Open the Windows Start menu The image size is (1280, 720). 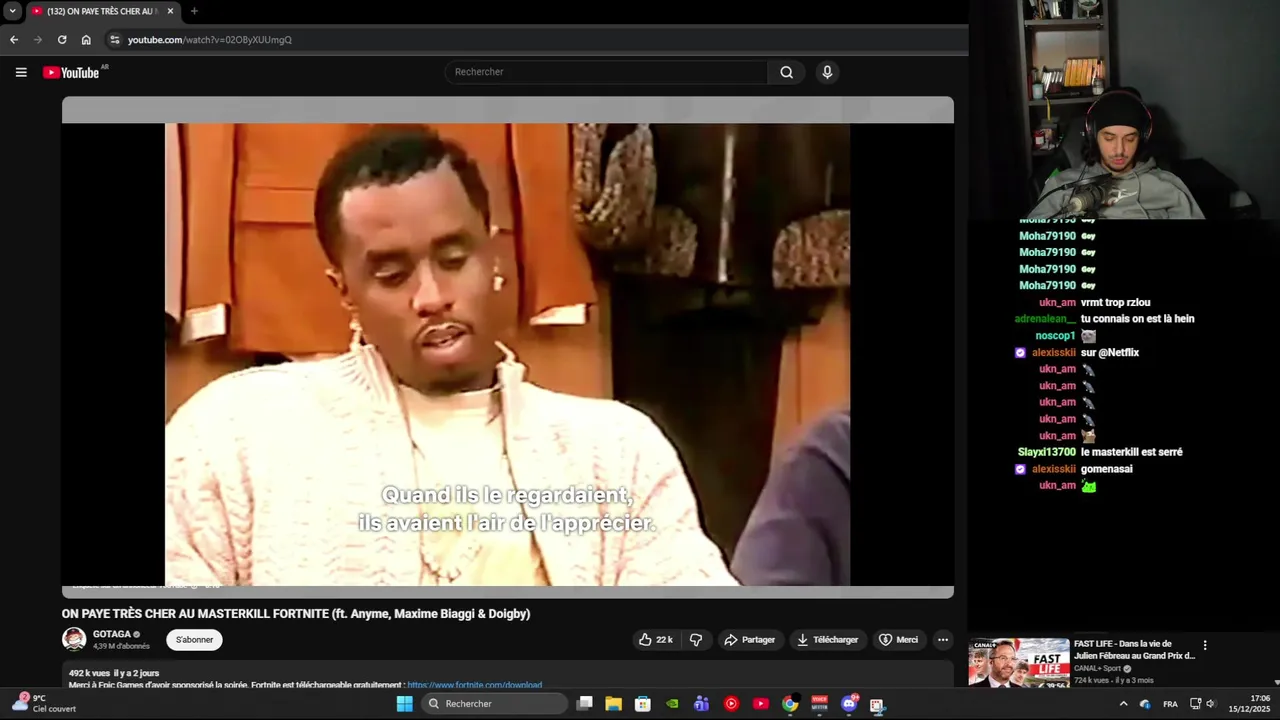405,704
